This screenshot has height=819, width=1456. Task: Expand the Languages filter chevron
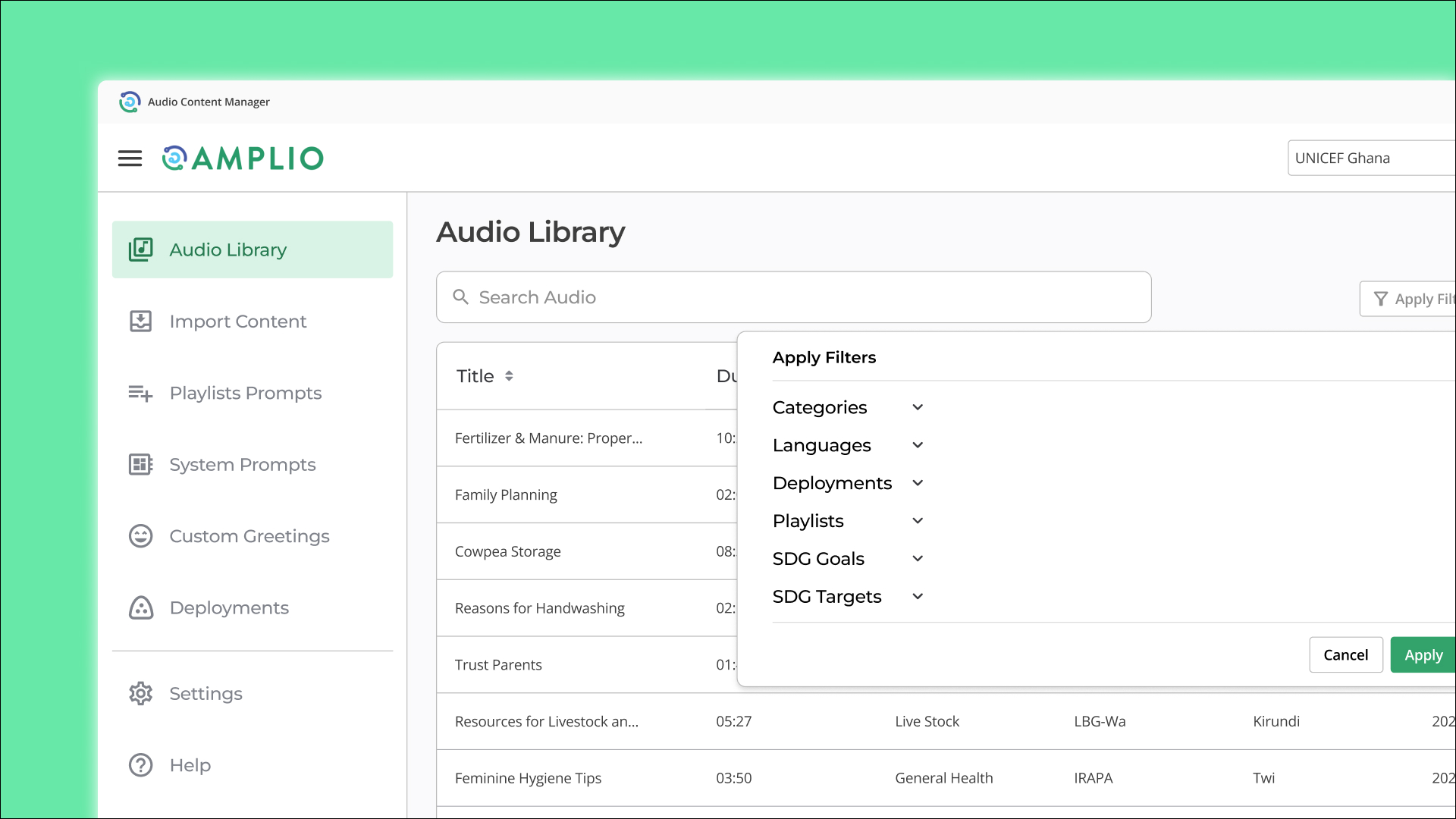point(918,445)
